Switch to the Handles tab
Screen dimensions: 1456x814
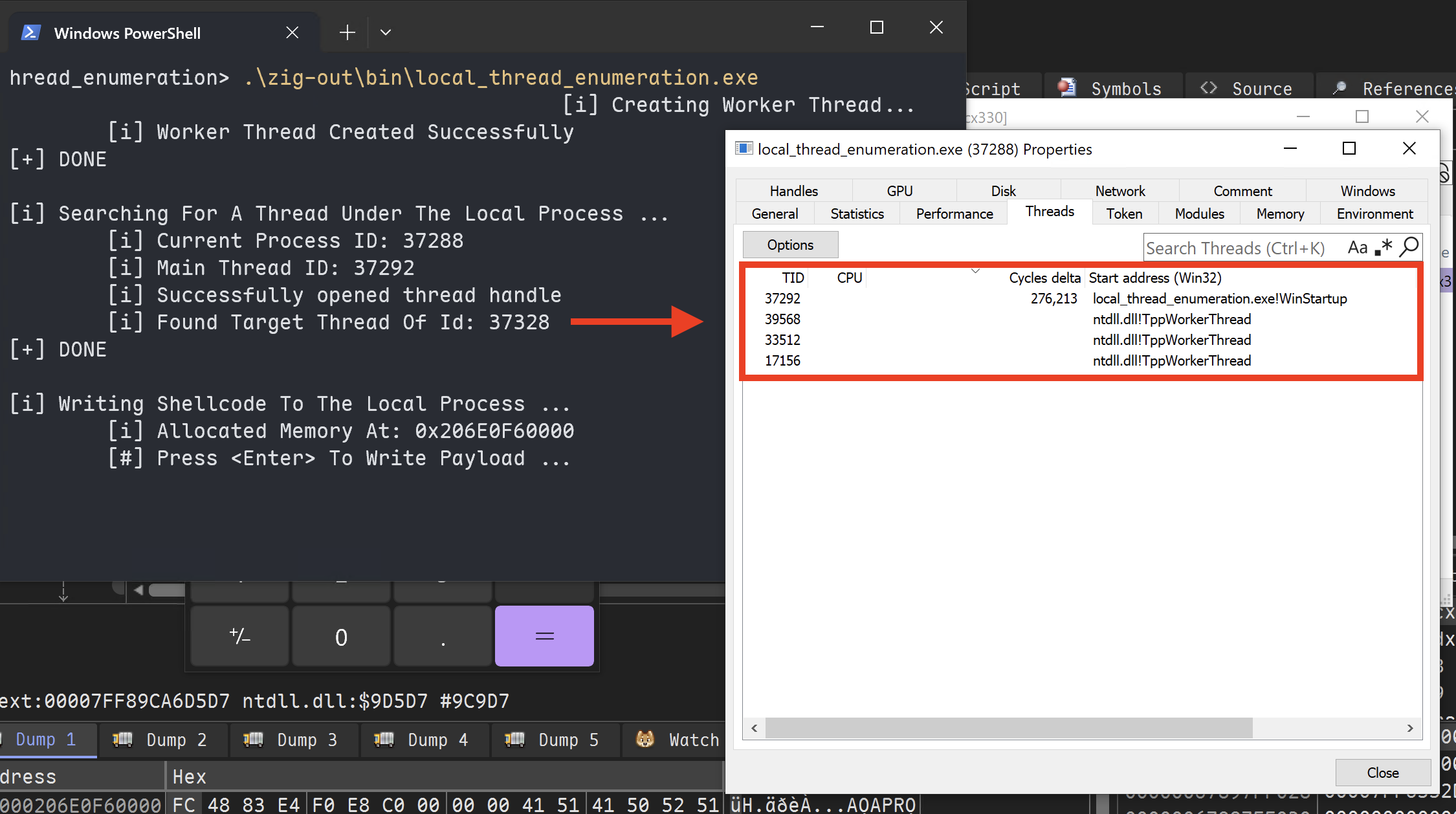click(793, 191)
